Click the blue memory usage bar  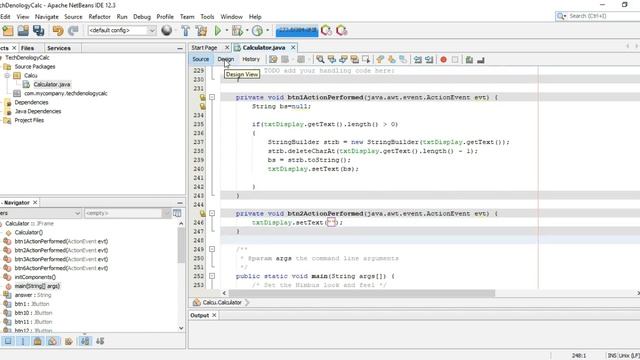coord(297,31)
